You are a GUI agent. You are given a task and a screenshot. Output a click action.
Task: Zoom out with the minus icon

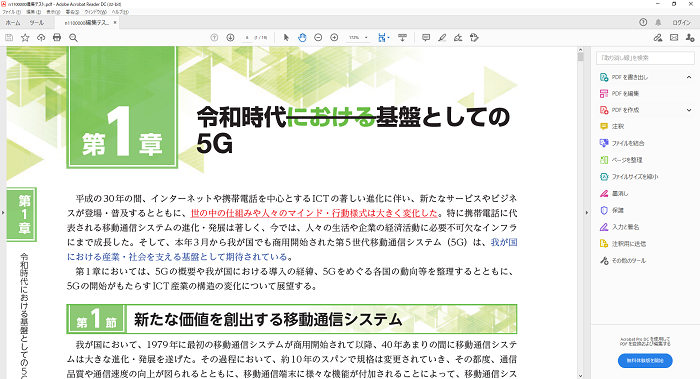tap(318, 38)
